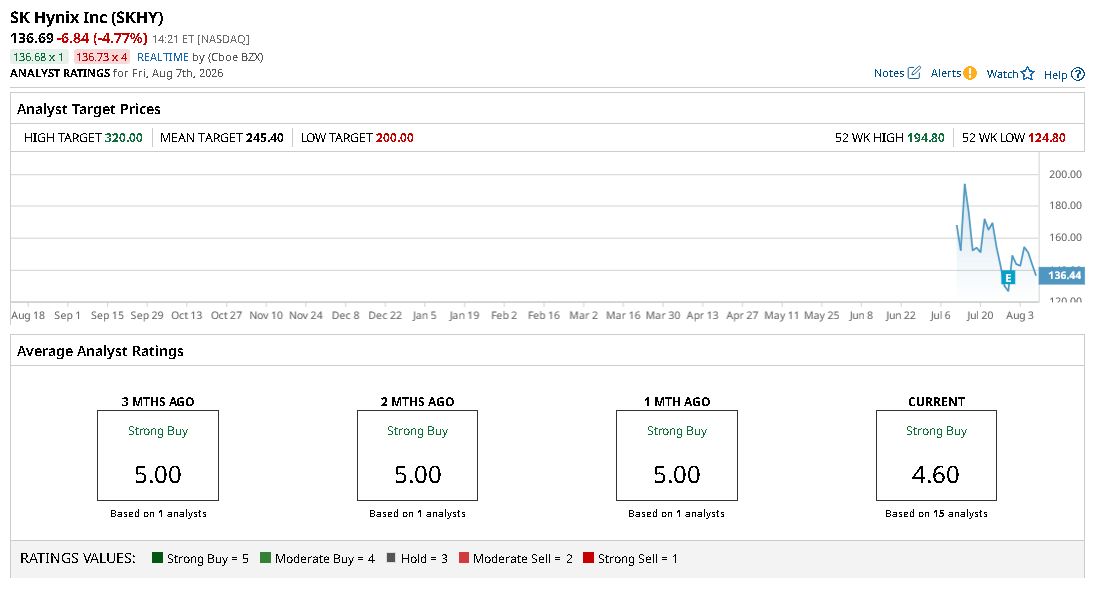Screen dimensions: 1101x592
Task: Click the ask quote 136.73 x 4
Action: 102,57
